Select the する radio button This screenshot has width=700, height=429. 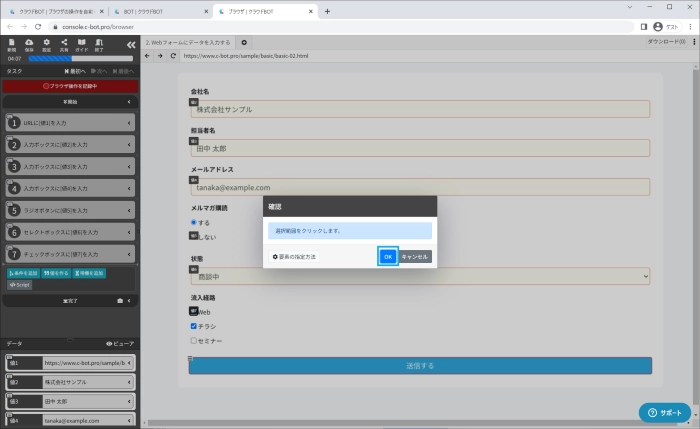(194, 222)
